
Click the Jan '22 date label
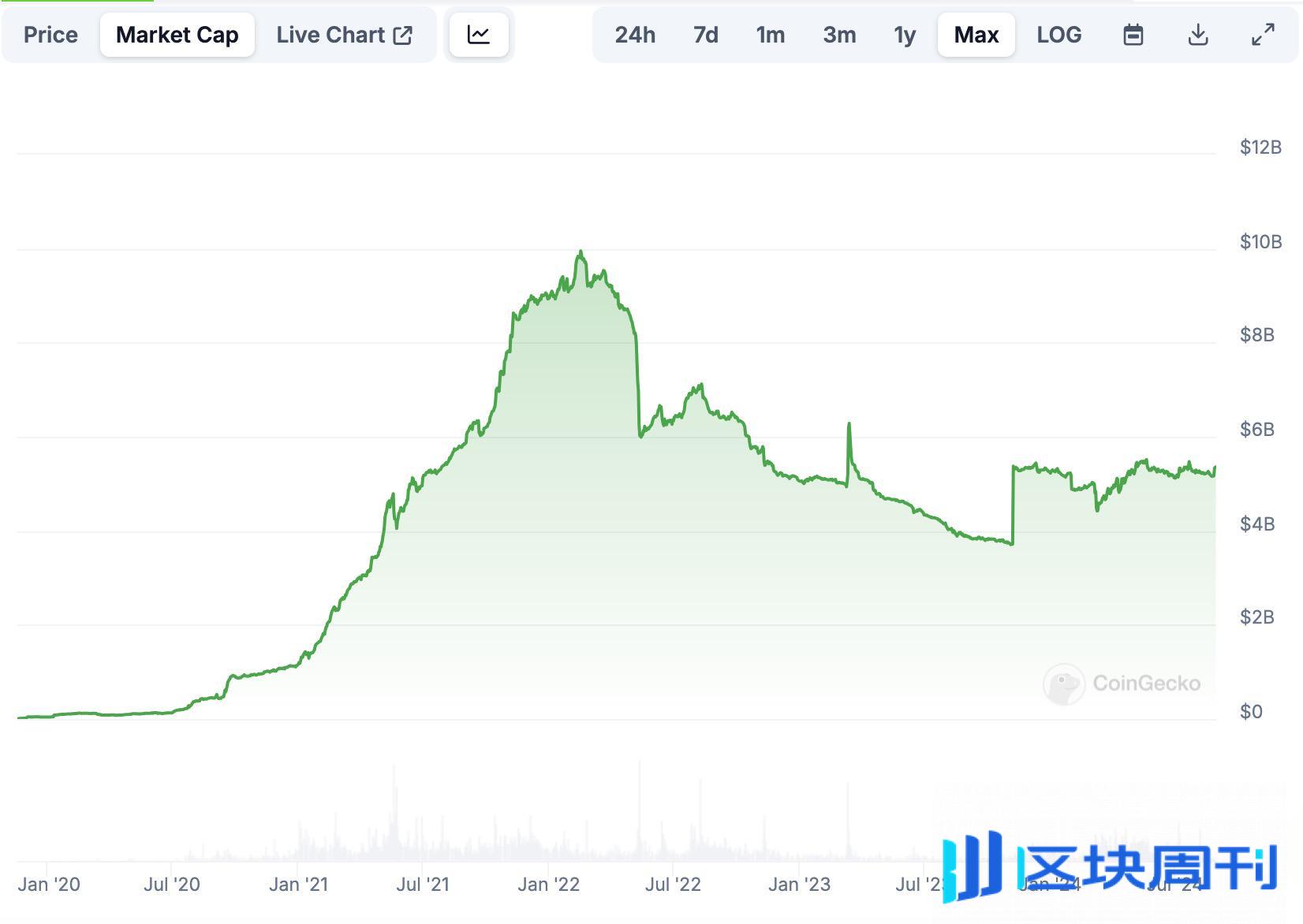[x=549, y=885]
